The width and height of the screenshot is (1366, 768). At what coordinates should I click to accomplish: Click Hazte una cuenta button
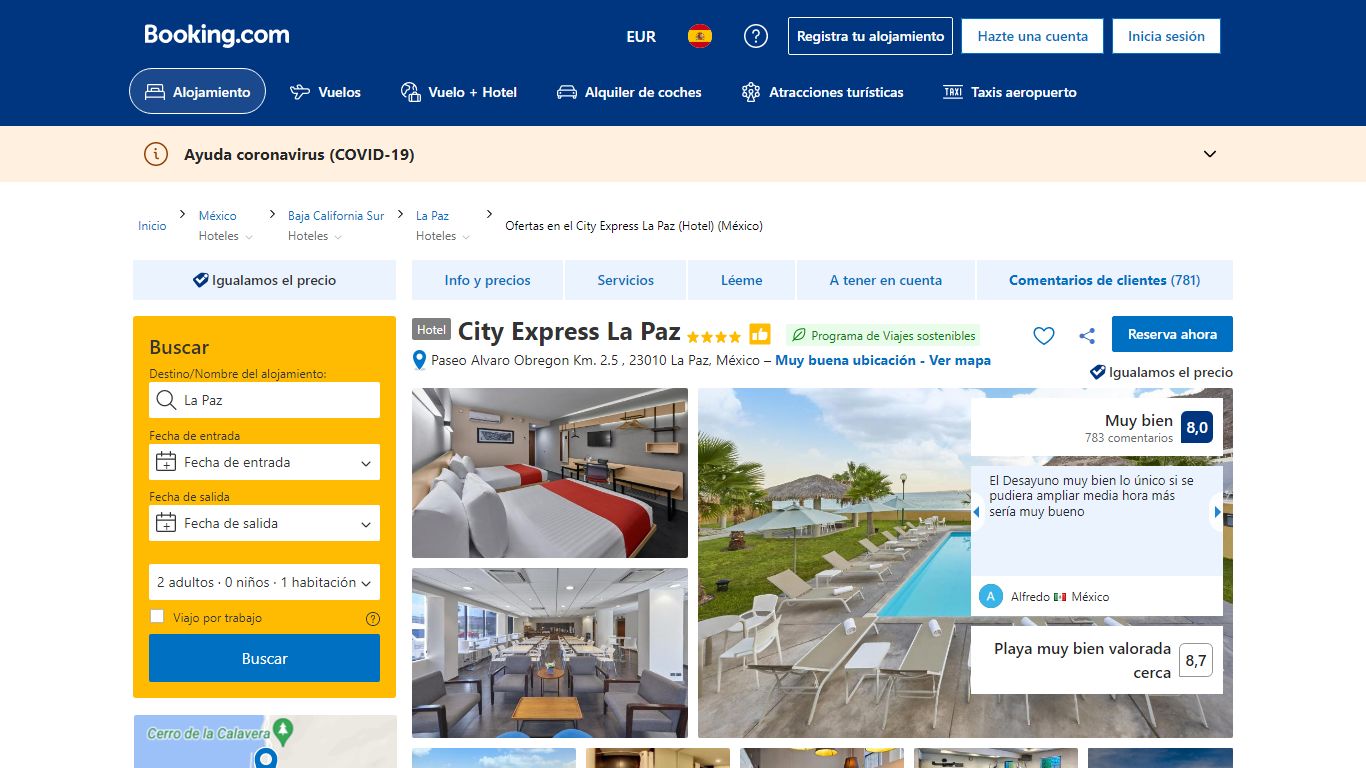(1033, 36)
